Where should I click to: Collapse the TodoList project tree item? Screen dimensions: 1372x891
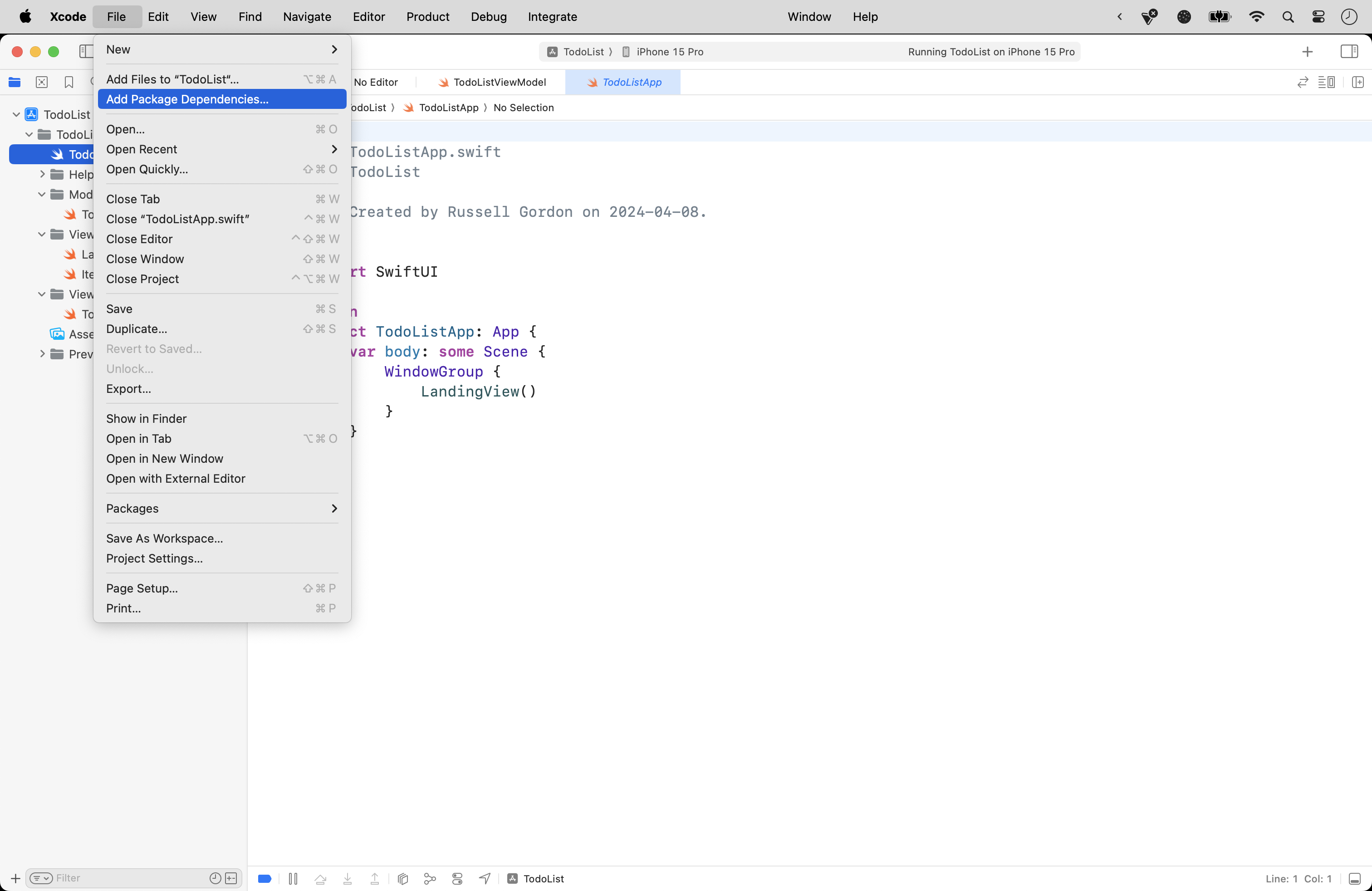[16, 114]
